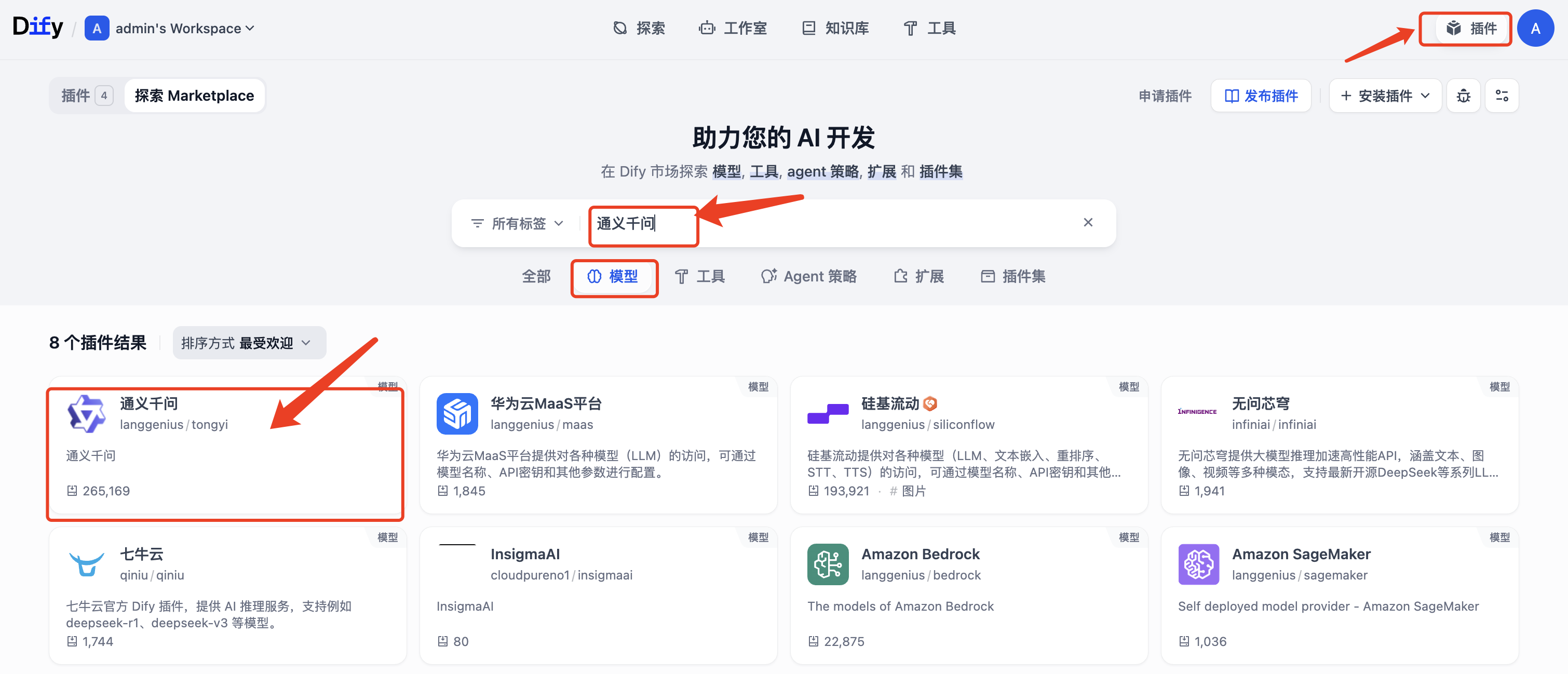Click the agent 策略 link in subtitle
The width and height of the screenshot is (1568, 674).
coord(823,172)
